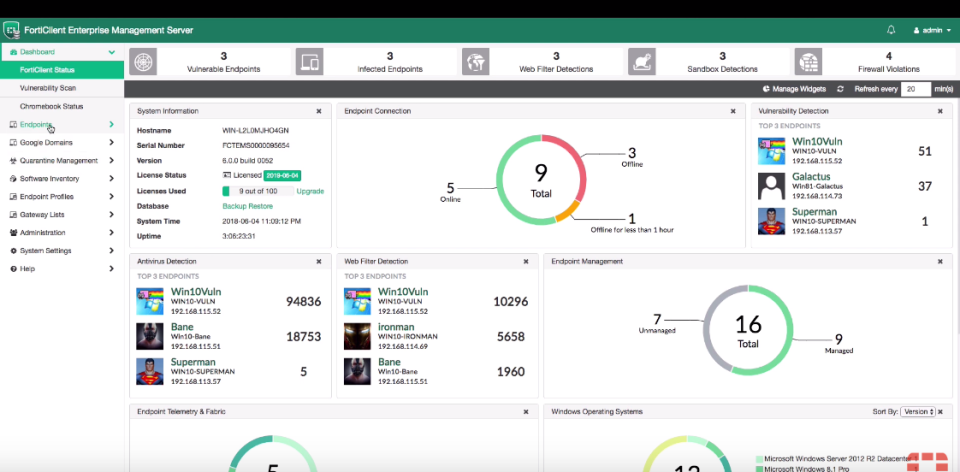
Task: Click the refresh icon in dashboard toolbar
Action: (841, 89)
